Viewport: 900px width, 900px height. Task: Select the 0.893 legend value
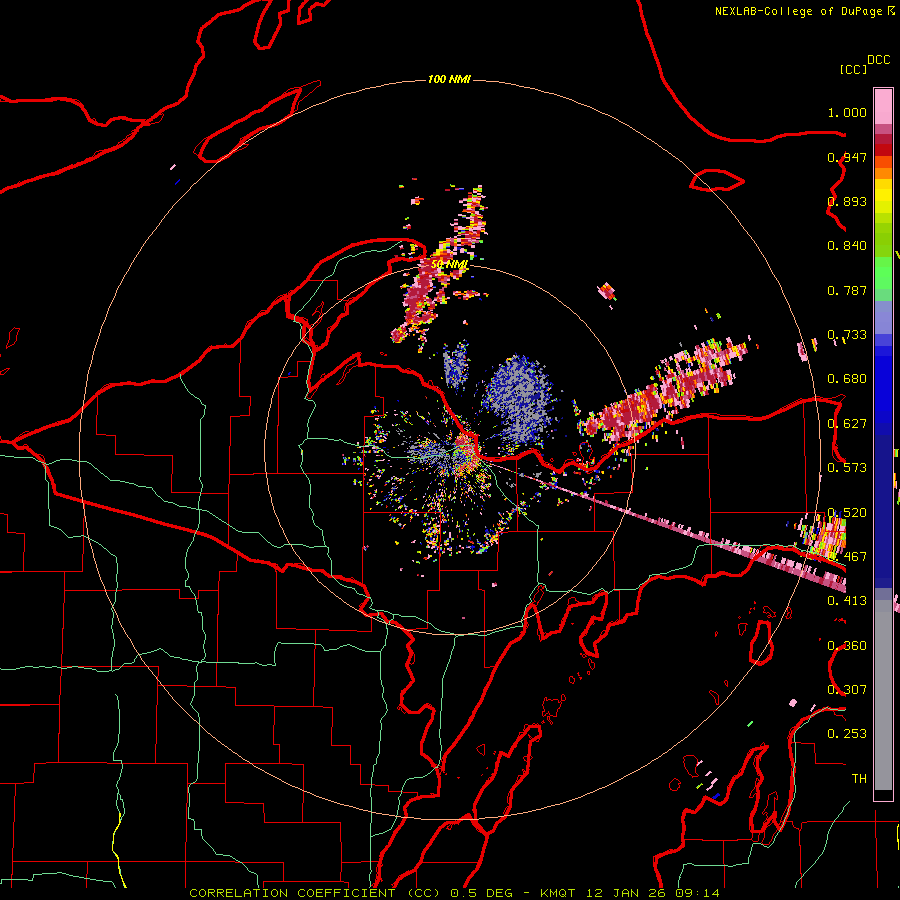tap(847, 201)
